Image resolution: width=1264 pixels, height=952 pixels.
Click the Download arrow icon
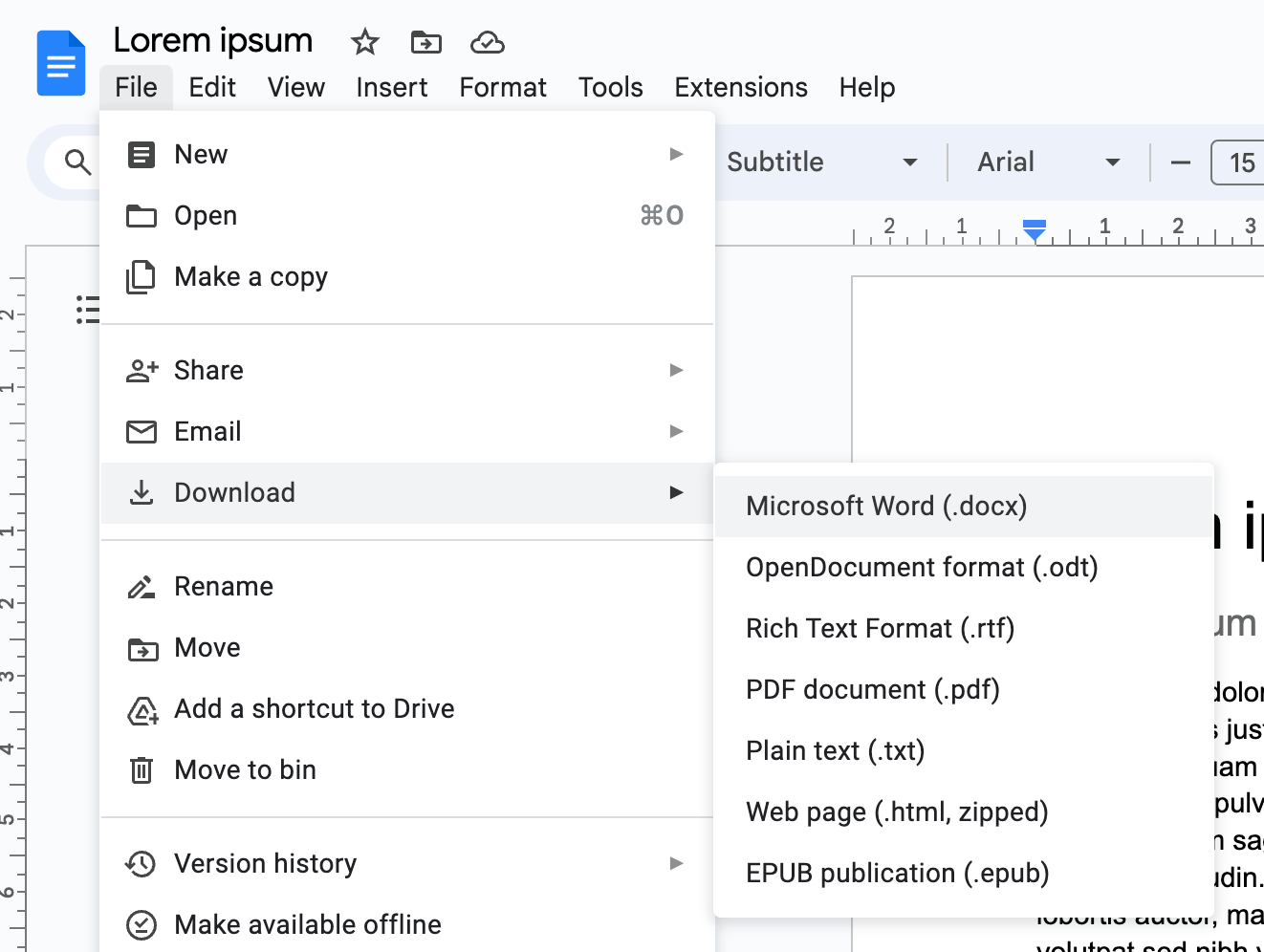142,493
